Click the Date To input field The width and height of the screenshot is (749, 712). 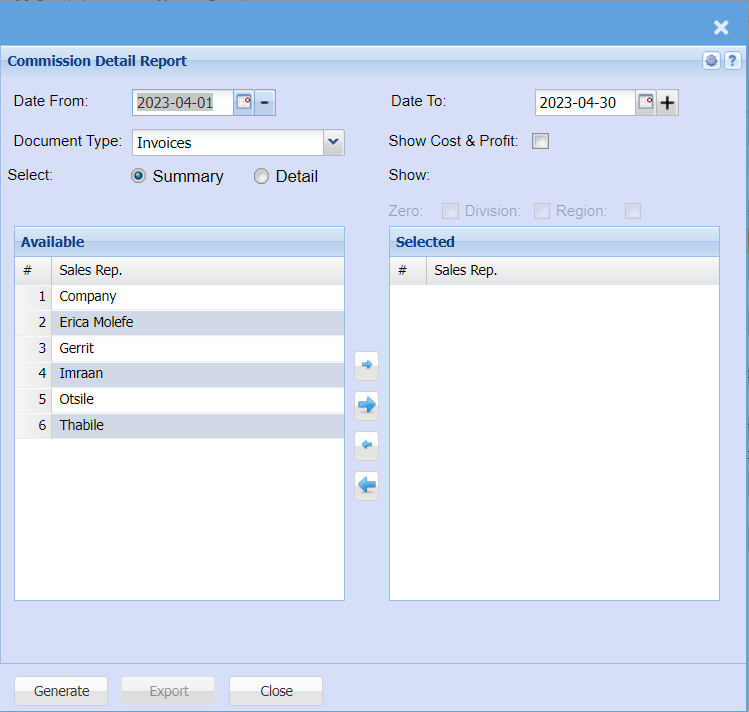tap(584, 102)
